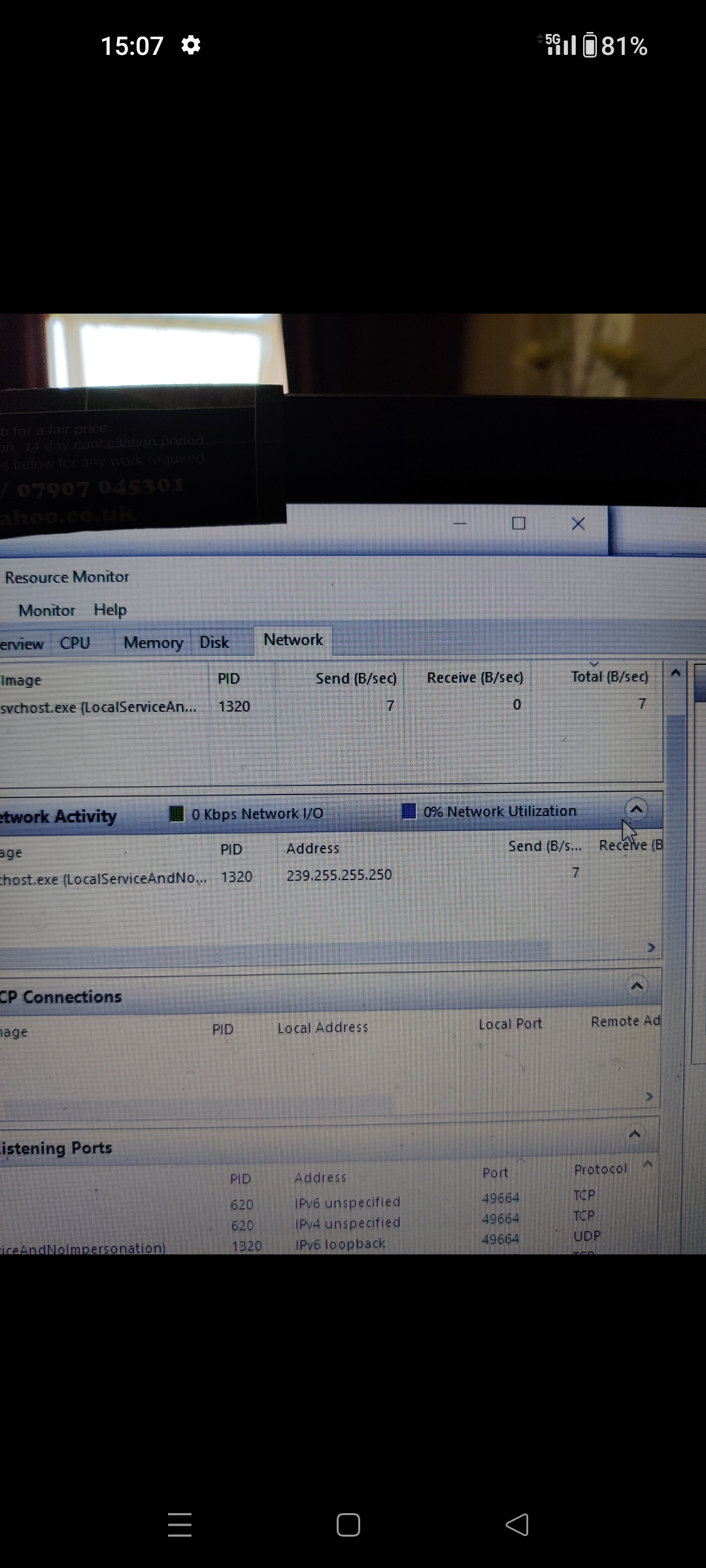Image resolution: width=706 pixels, height=1568 pixels.
Task: Switch to the CPU tab
Action: click(x=75, y=643)
